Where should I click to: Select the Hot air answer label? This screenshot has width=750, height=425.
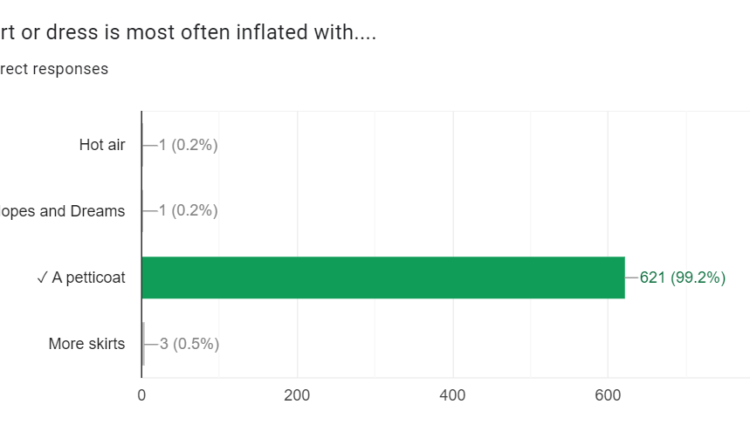pyautogui.click(x=102, y=145)
